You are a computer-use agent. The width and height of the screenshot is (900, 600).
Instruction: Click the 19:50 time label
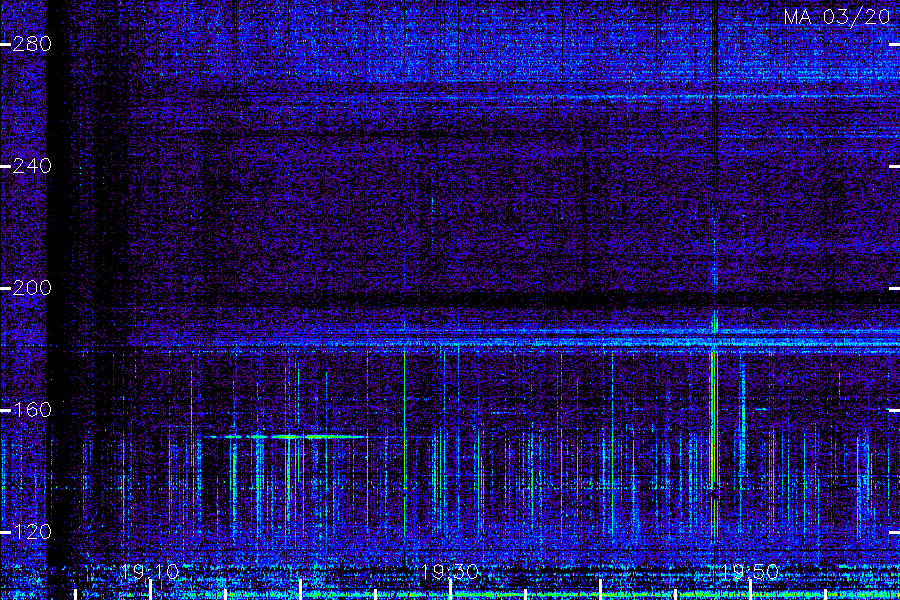750,572
